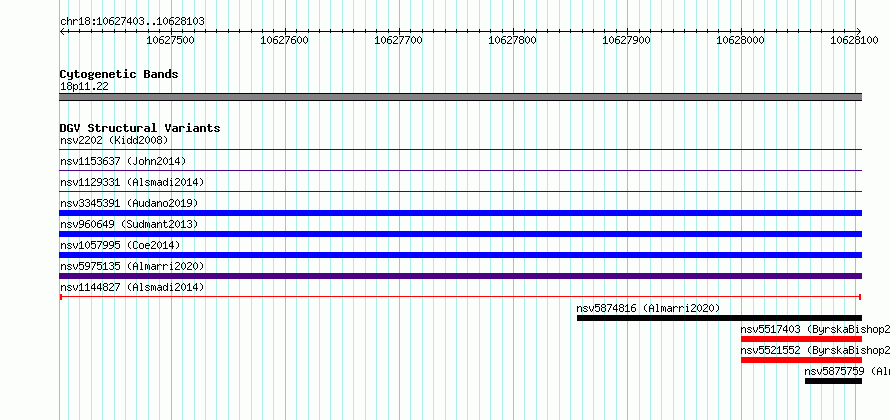Click the black bar under nsv5874816
The image size is (890, 420).
(x=719, y=318)
